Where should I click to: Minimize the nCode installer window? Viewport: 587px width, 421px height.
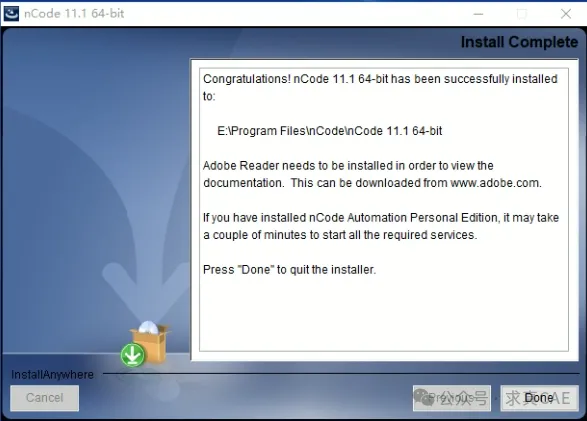(478, 14)
